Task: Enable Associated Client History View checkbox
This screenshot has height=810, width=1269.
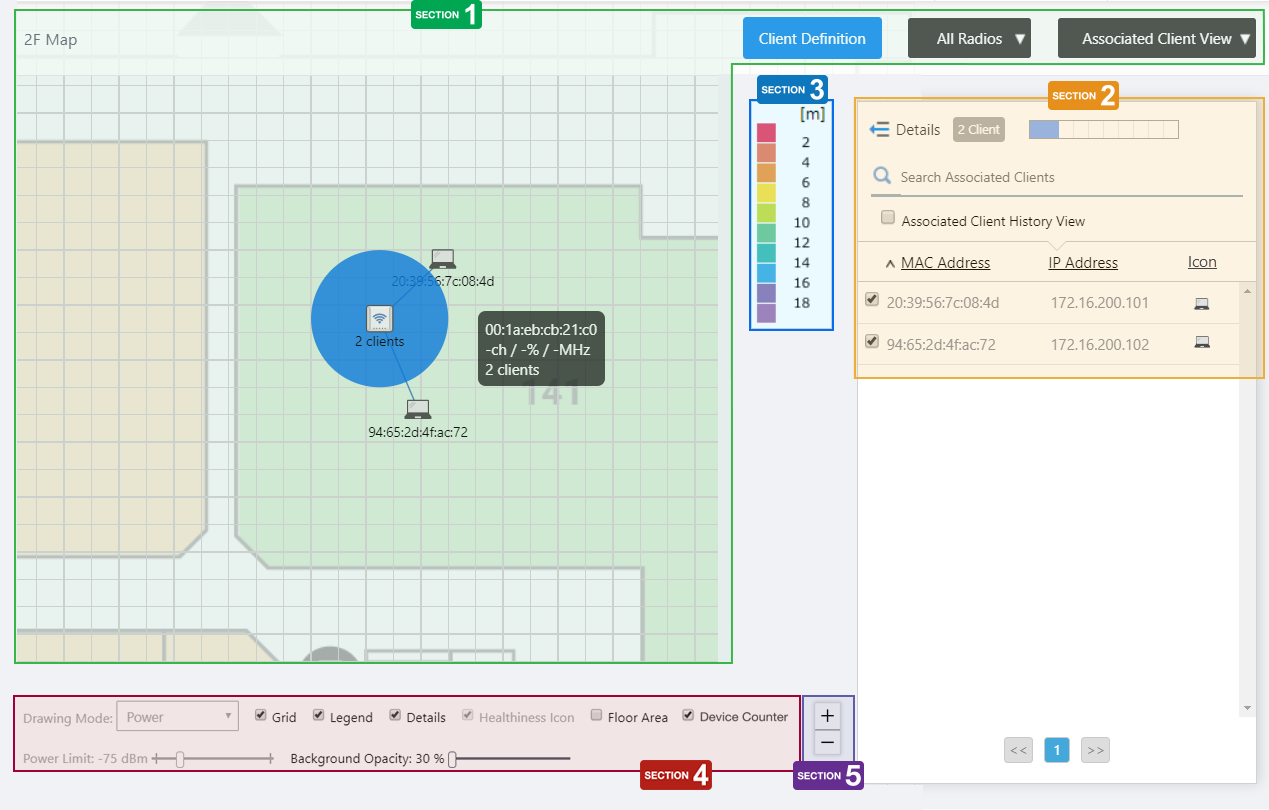Action: click(x=887, y=219)
